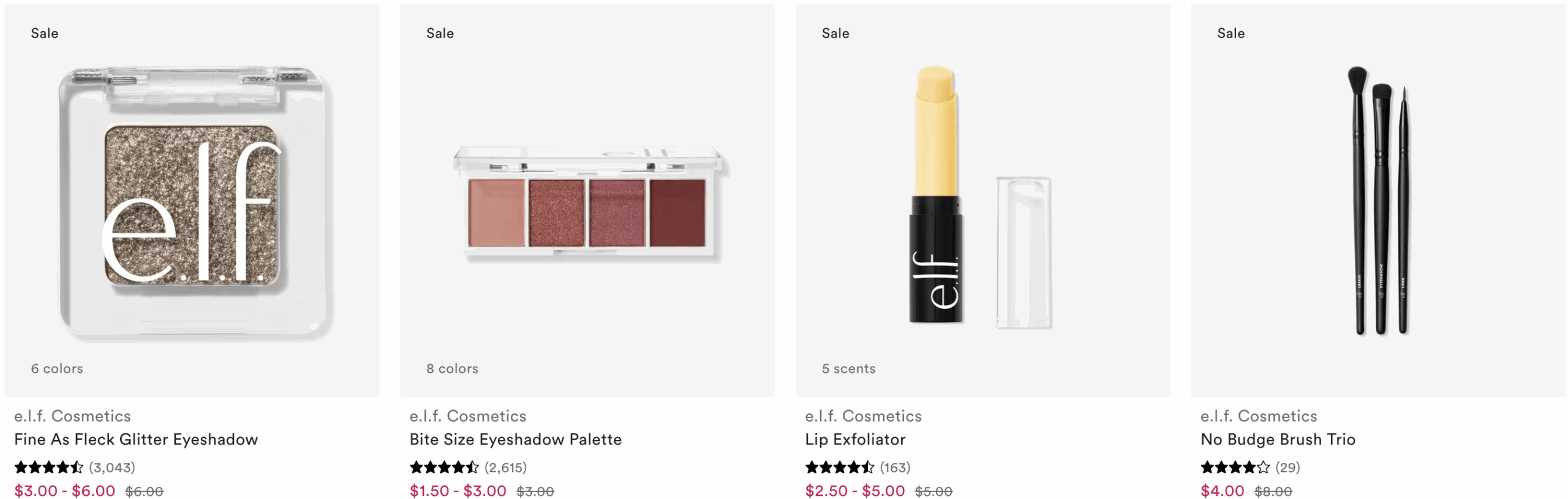Open the No Budge Brush Trio image
1568x499 pixels.
tap(1378, 200)
